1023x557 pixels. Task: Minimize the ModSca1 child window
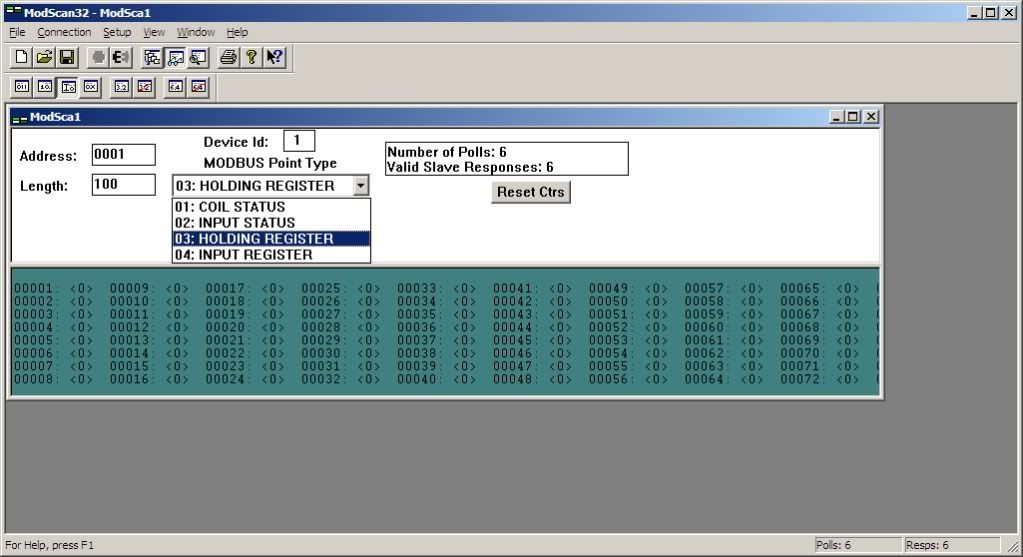point(838,117)
